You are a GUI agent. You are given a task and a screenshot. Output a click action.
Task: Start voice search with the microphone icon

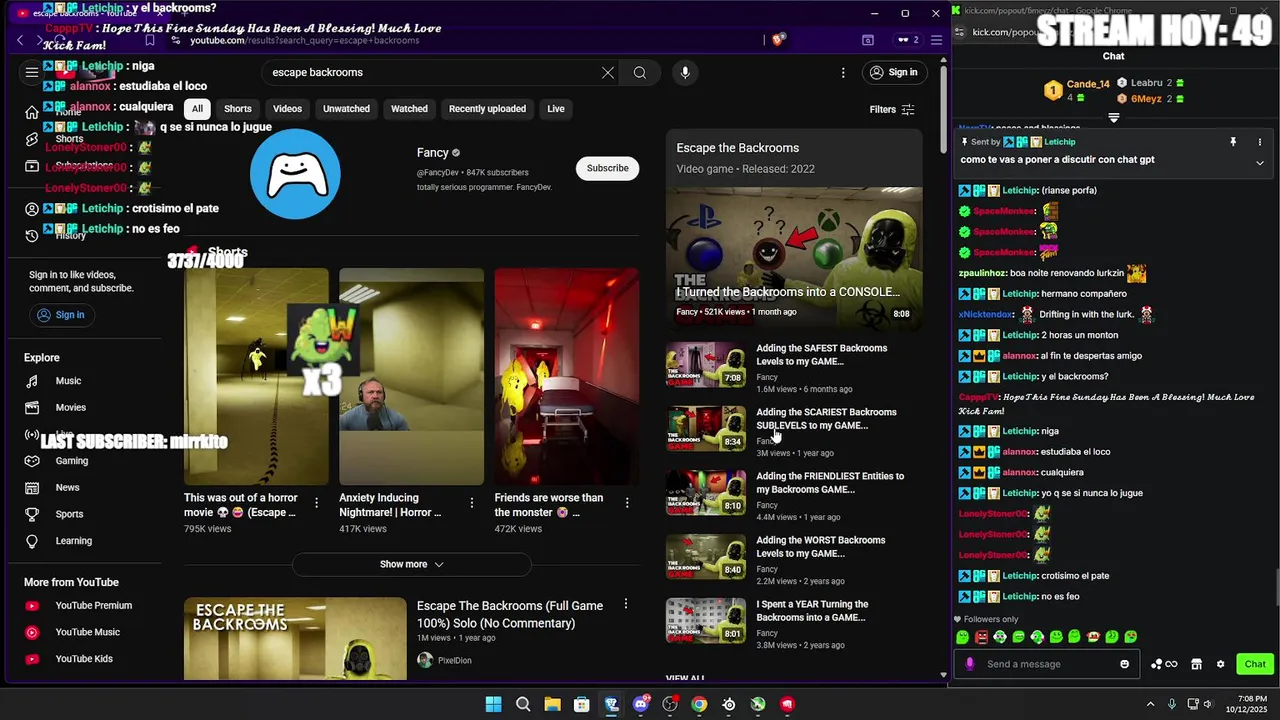685,72
